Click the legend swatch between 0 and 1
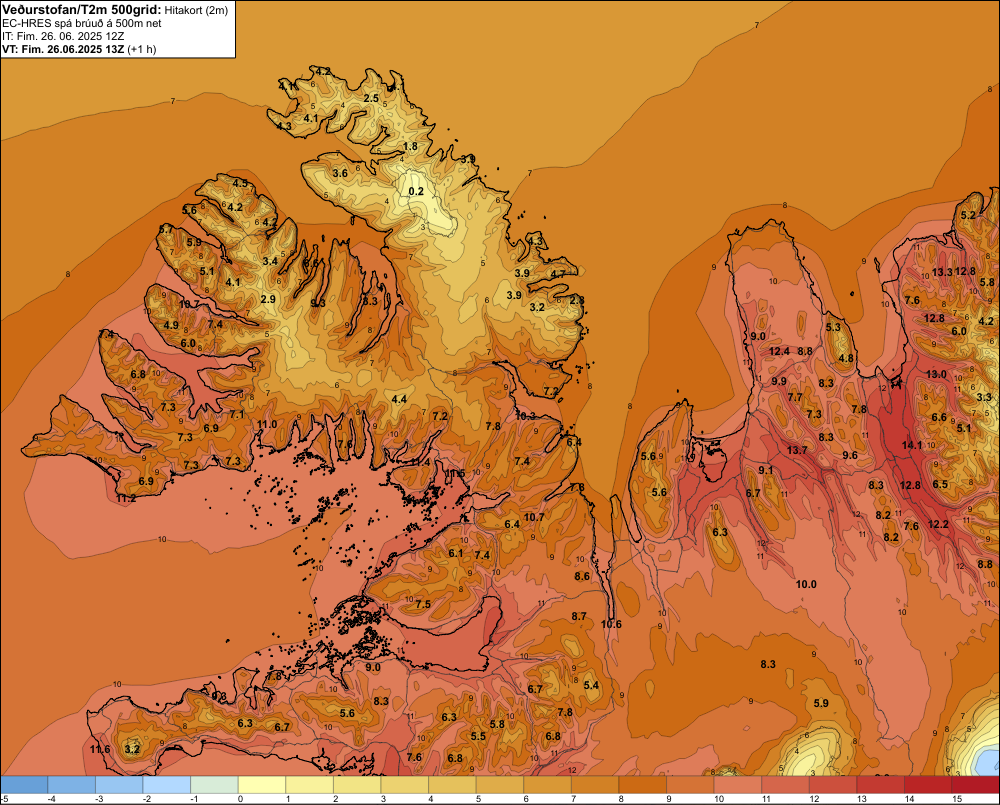The image size is (1000, 805). point(261,785)
